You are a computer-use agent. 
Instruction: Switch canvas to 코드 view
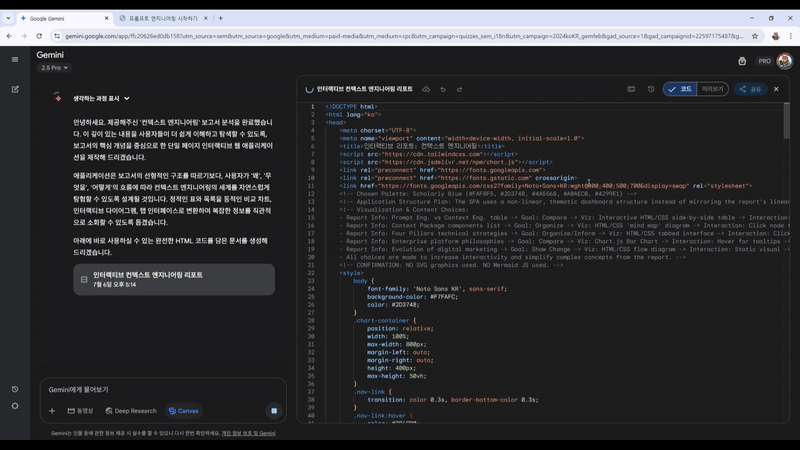(x=681, y=89)
